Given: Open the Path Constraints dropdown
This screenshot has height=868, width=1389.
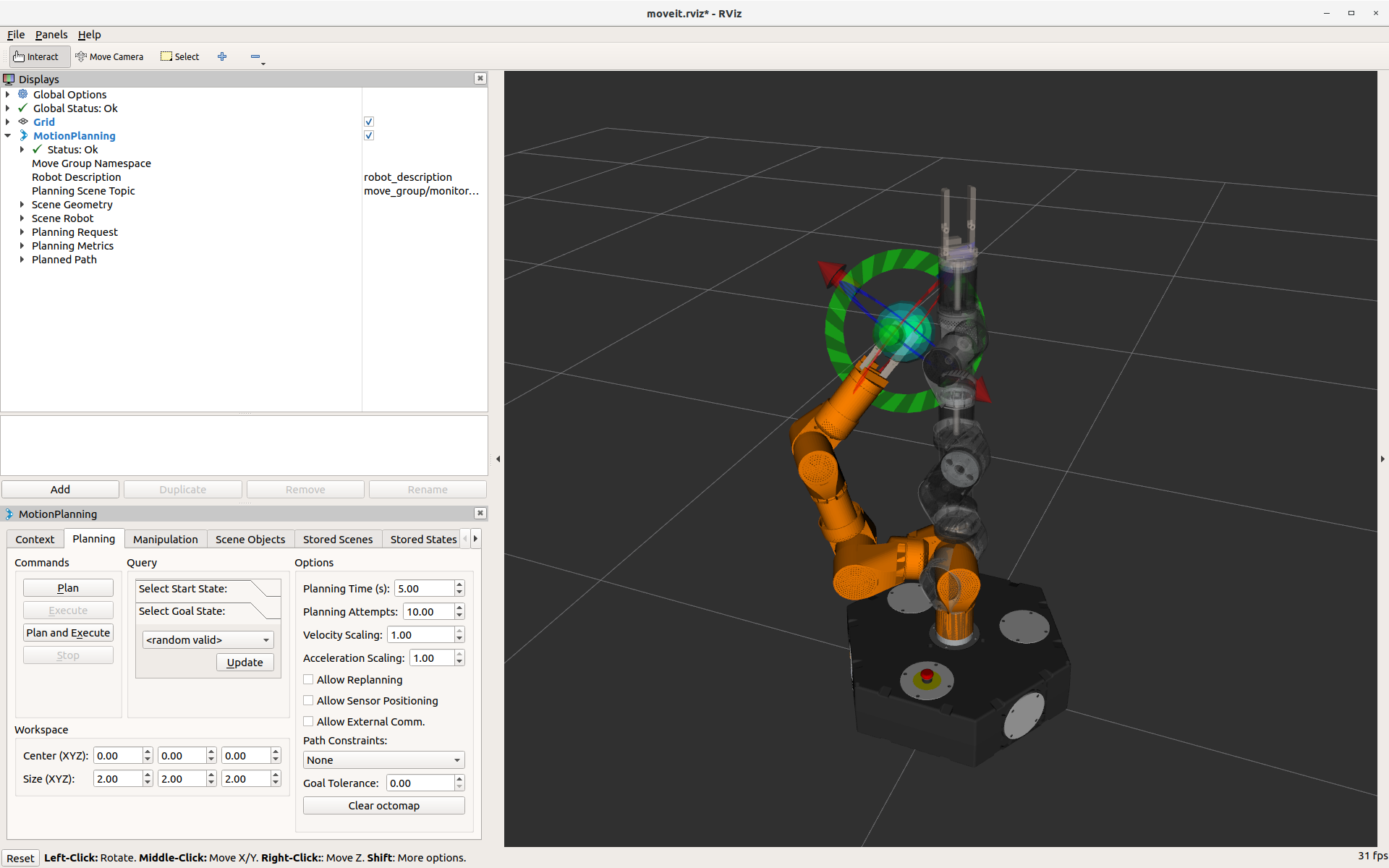Looking at the screenshot, I should pyautogui.click(x=383, y=759).
